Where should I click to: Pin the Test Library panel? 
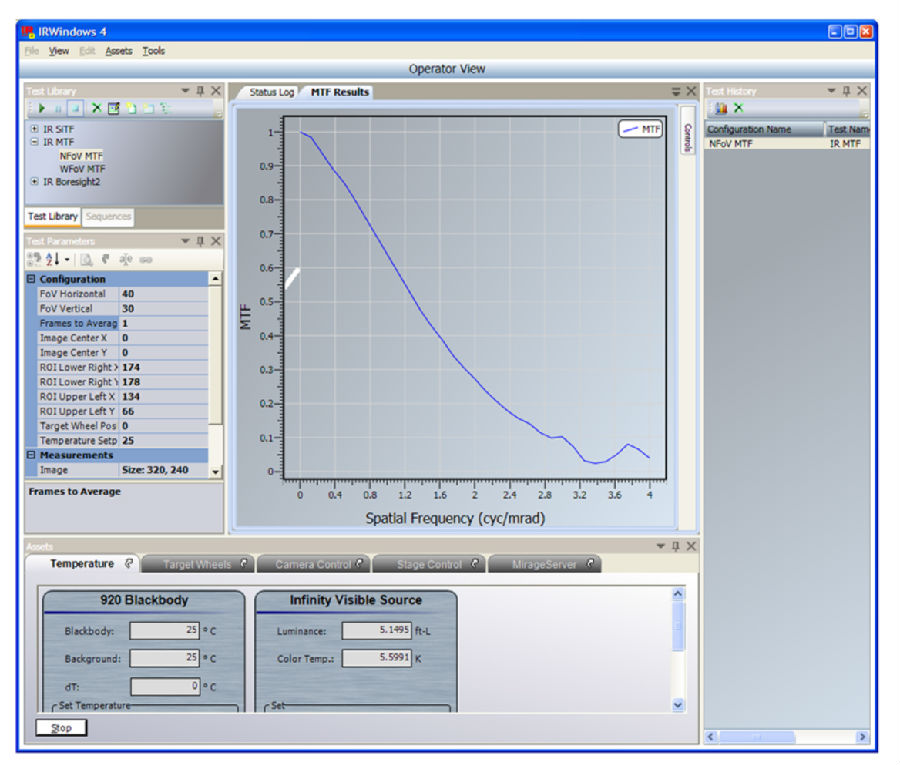(x=200, y=91)
